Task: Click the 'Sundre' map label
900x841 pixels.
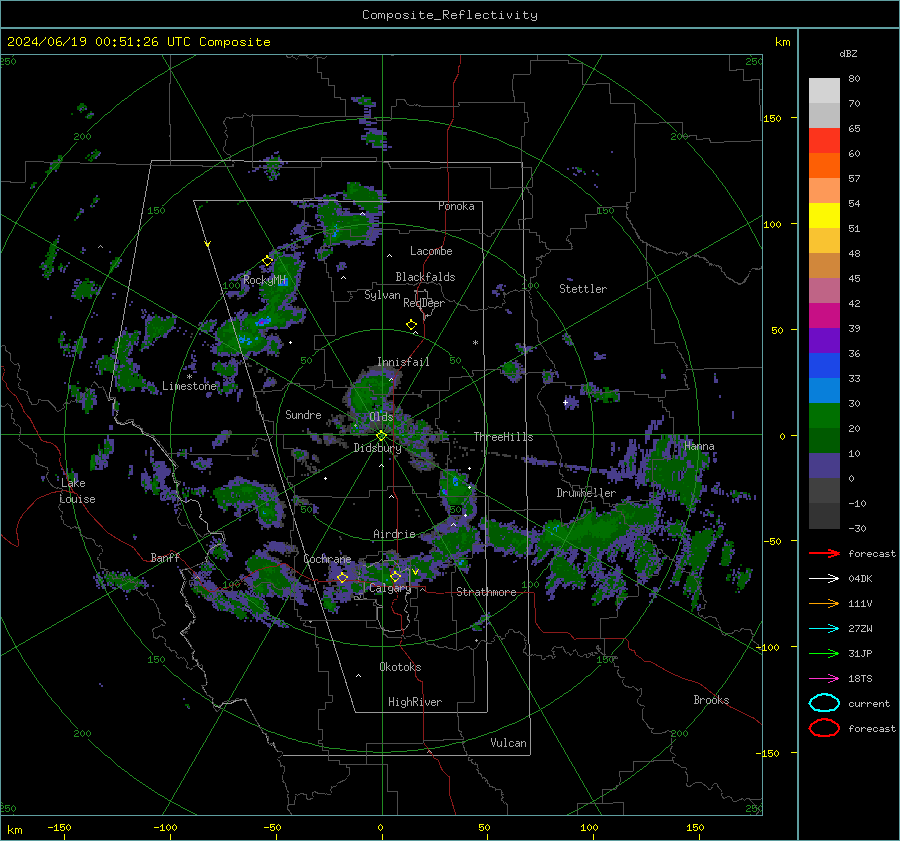Action: (x=303, y=414)
